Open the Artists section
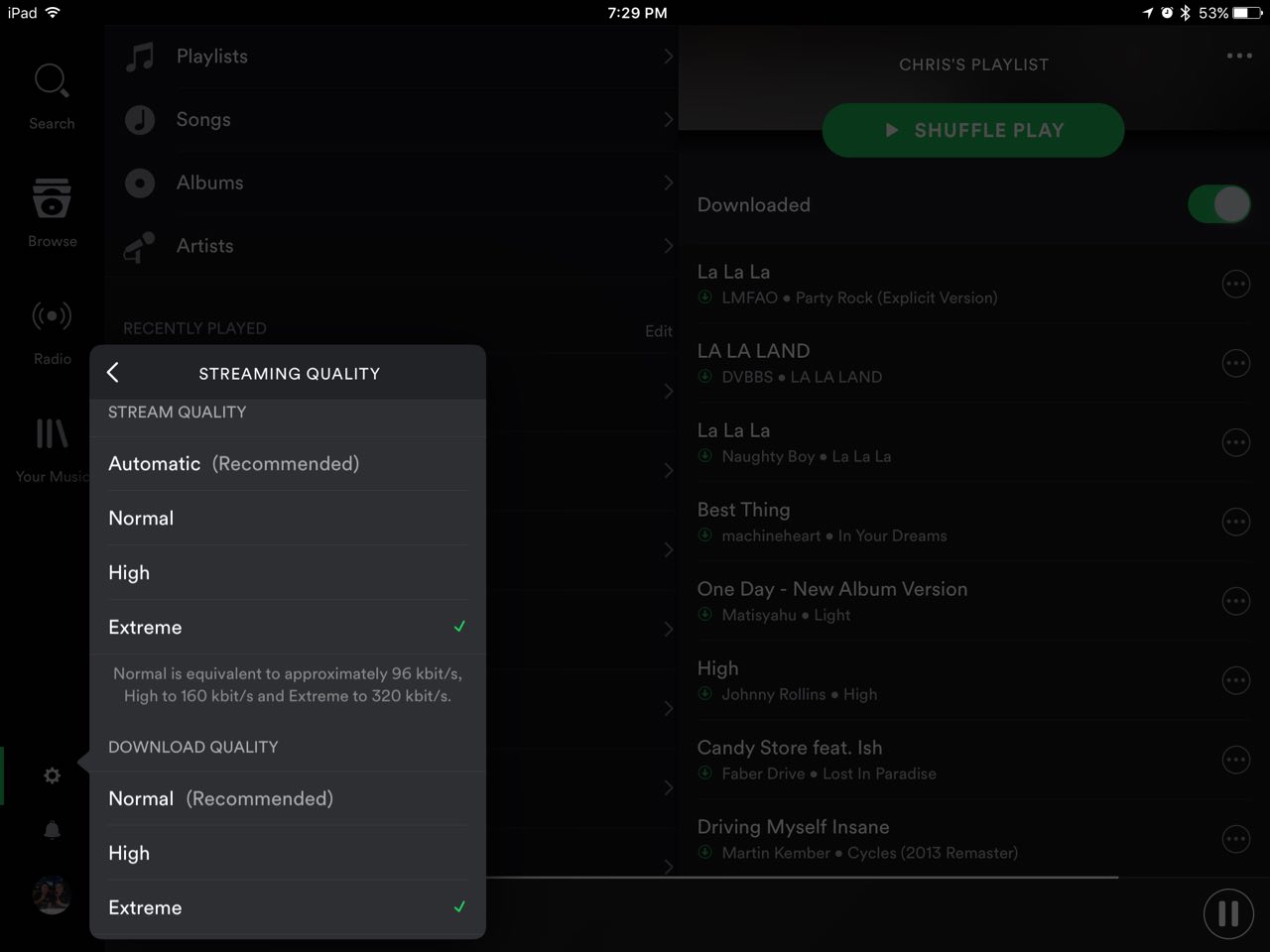Viewport: 1270px width, 952px height. pos(392,247)
